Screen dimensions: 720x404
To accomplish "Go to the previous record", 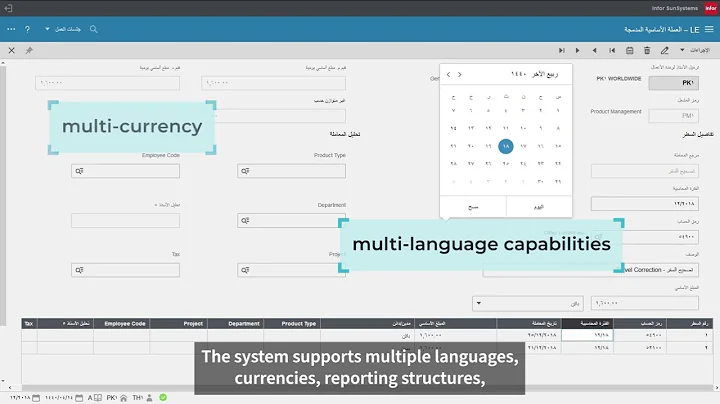I will 595,50.
